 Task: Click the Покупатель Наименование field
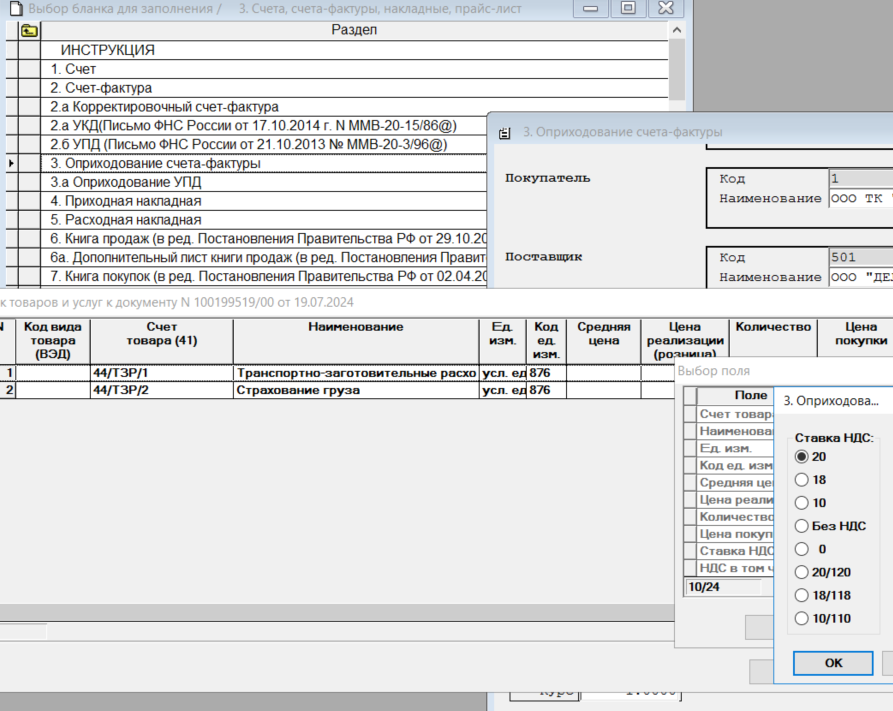861,198
